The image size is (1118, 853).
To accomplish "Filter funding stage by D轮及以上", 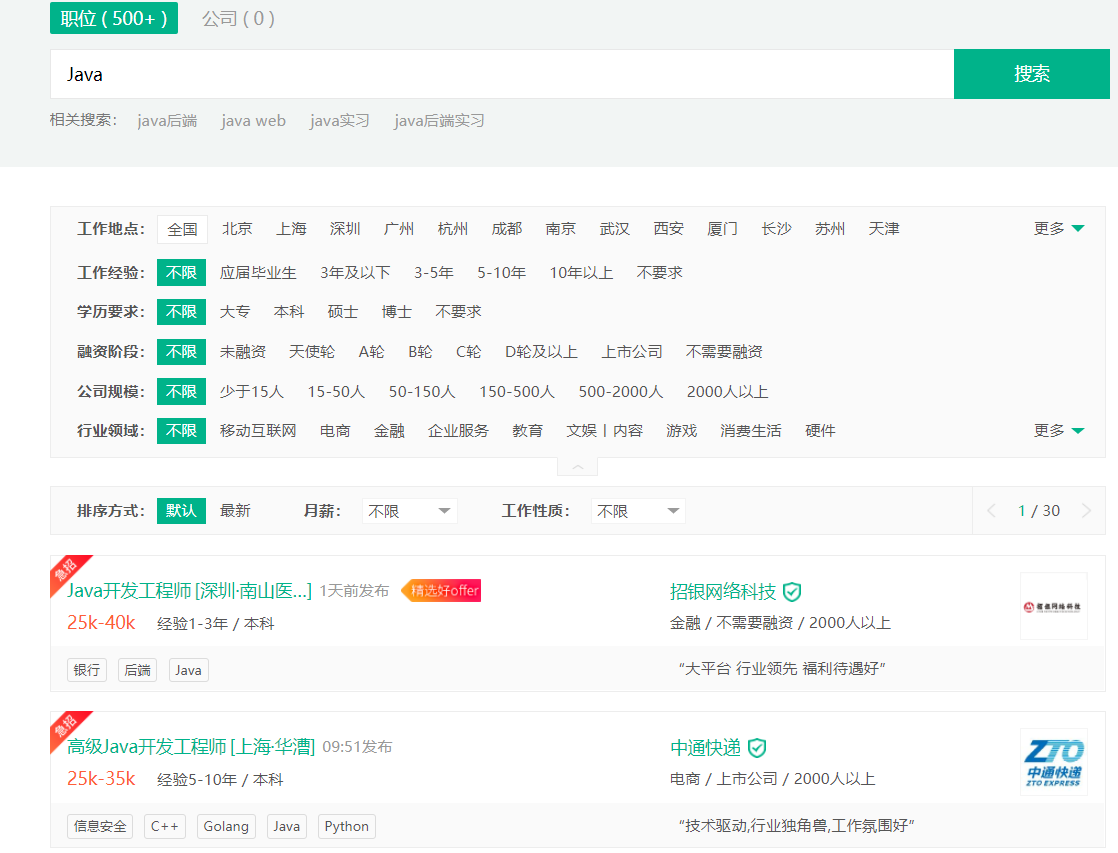I will 541,352.
